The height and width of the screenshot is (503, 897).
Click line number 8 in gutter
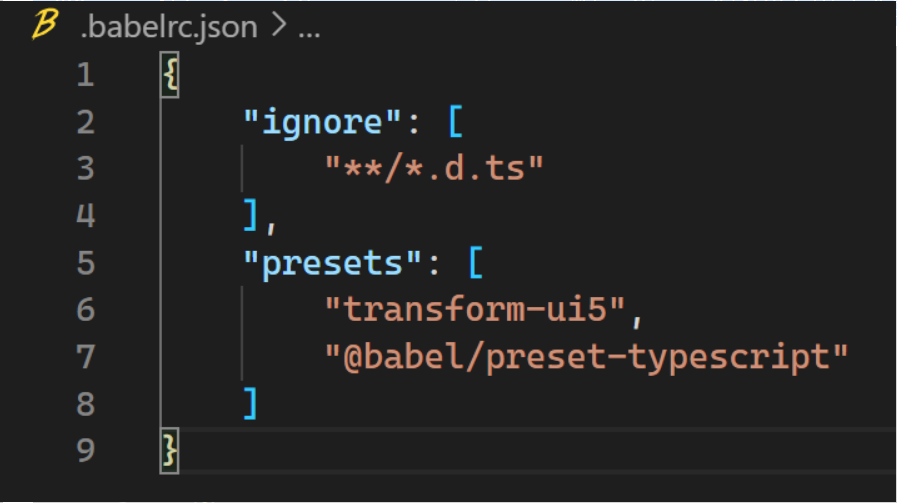pos(84,403)
